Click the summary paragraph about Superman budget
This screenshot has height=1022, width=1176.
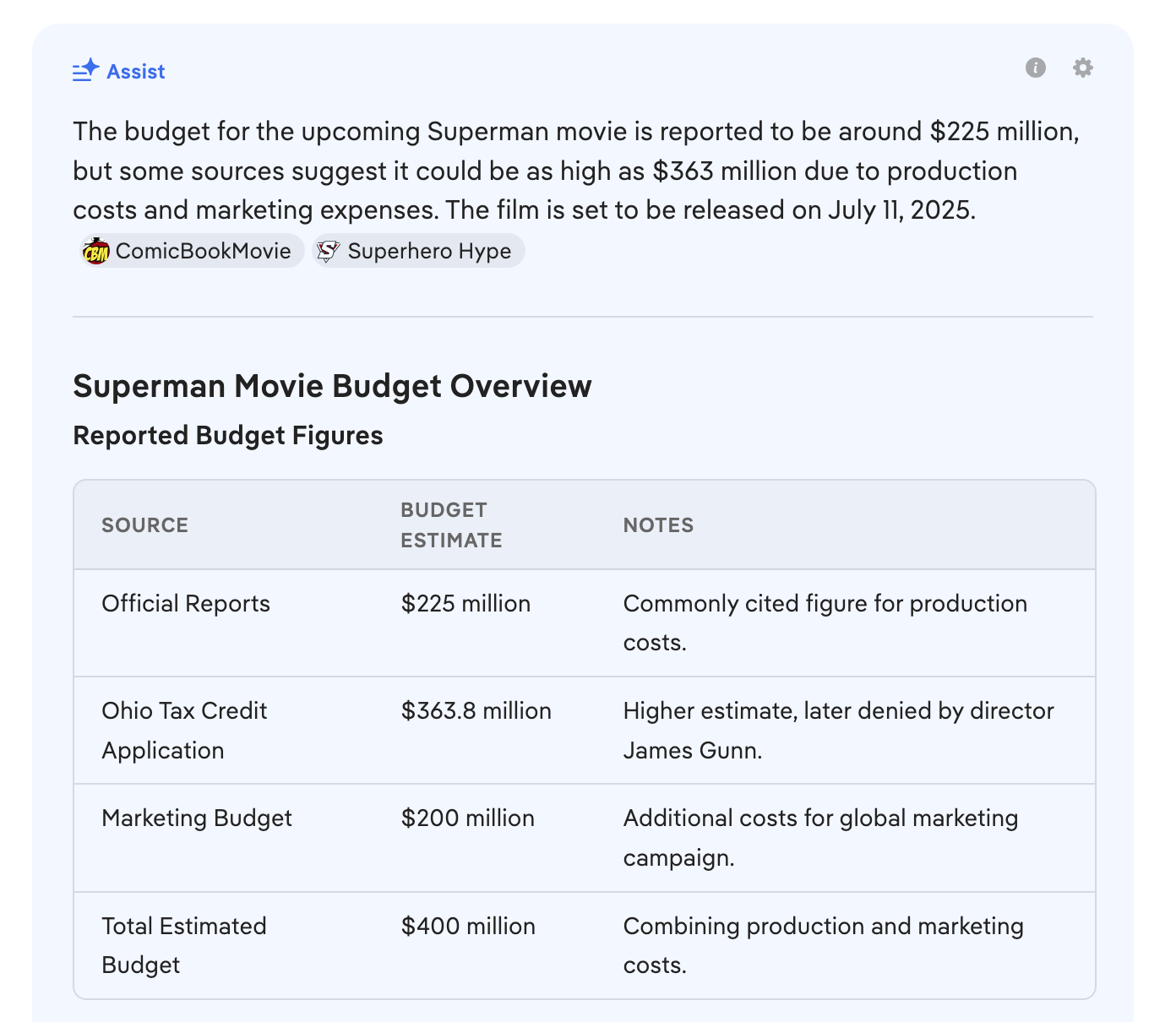pos(576,171)
